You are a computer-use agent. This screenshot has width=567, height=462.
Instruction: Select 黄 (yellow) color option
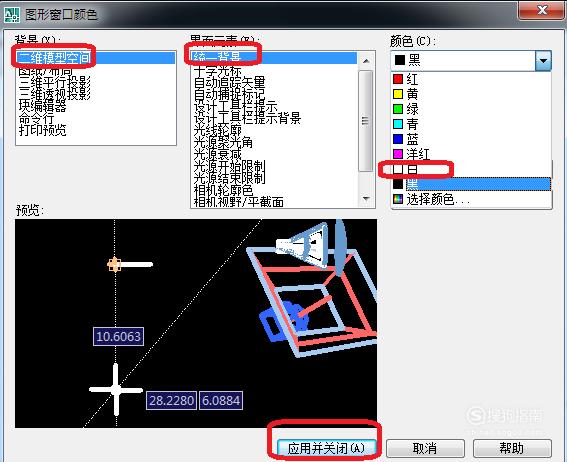pos(472,94)
